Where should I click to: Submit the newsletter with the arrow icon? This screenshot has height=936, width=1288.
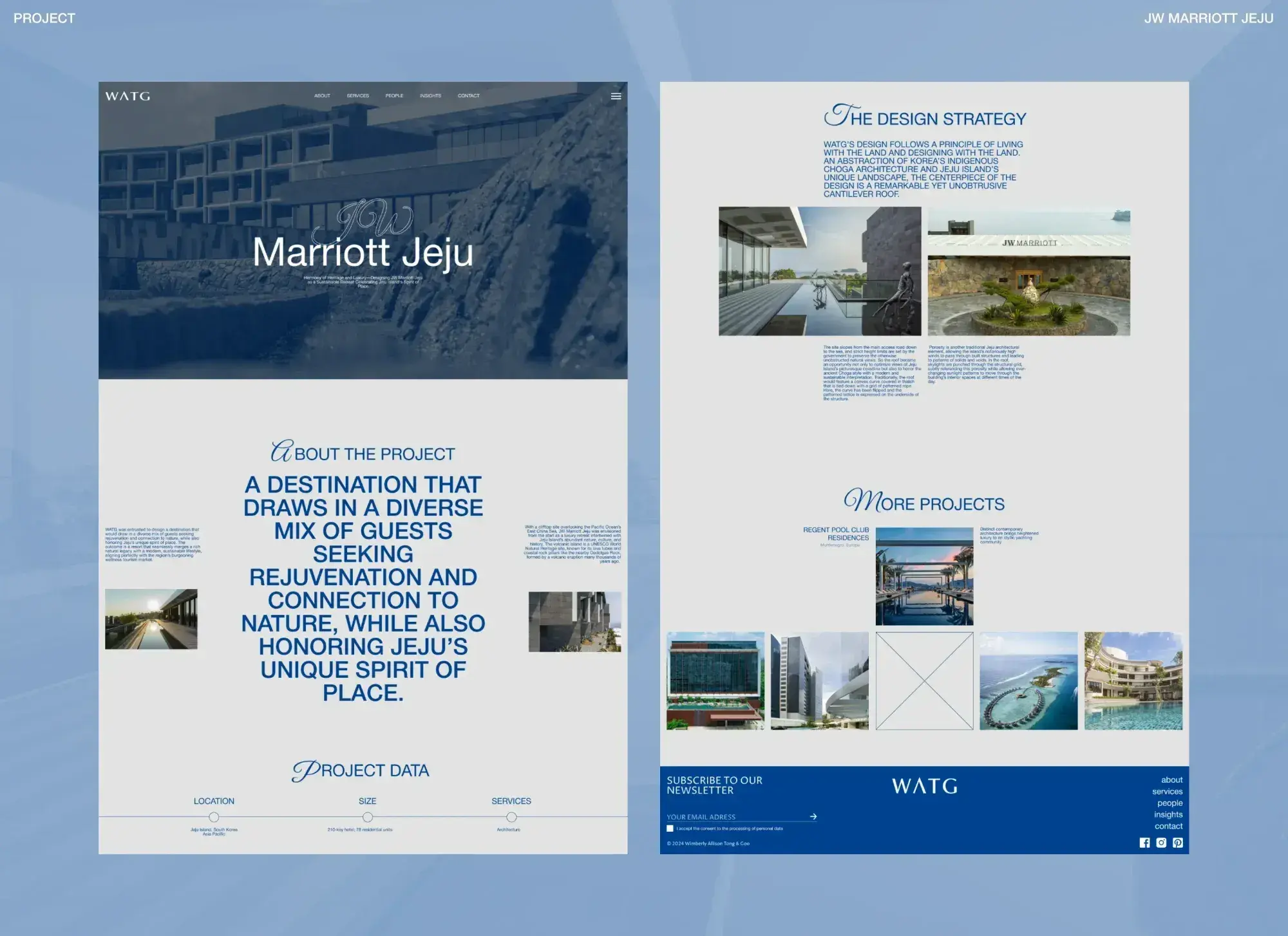tap(813, 816)
